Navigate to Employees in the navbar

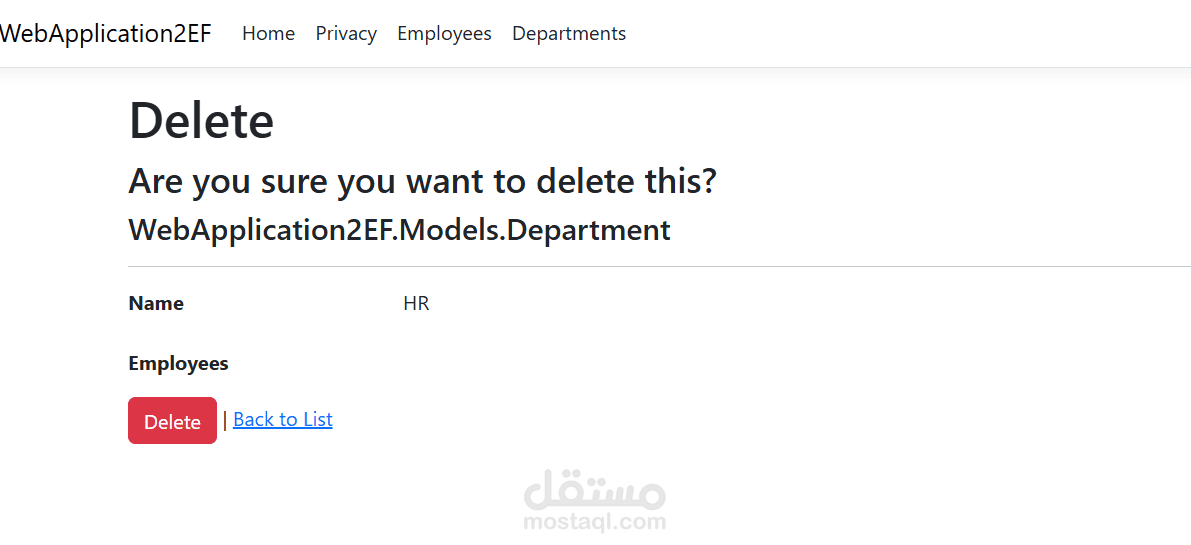point(444,33)
